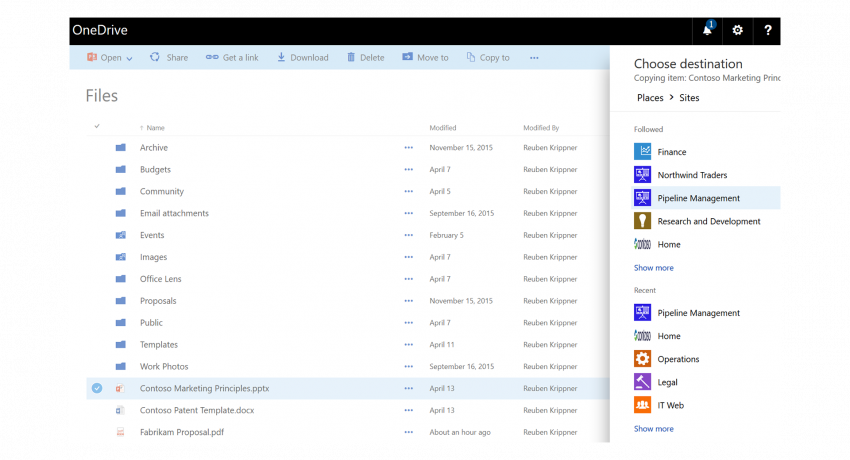Open Contoso Patent Template.docx file name
This screenshot has width=850, height=460.
(197, 410)
